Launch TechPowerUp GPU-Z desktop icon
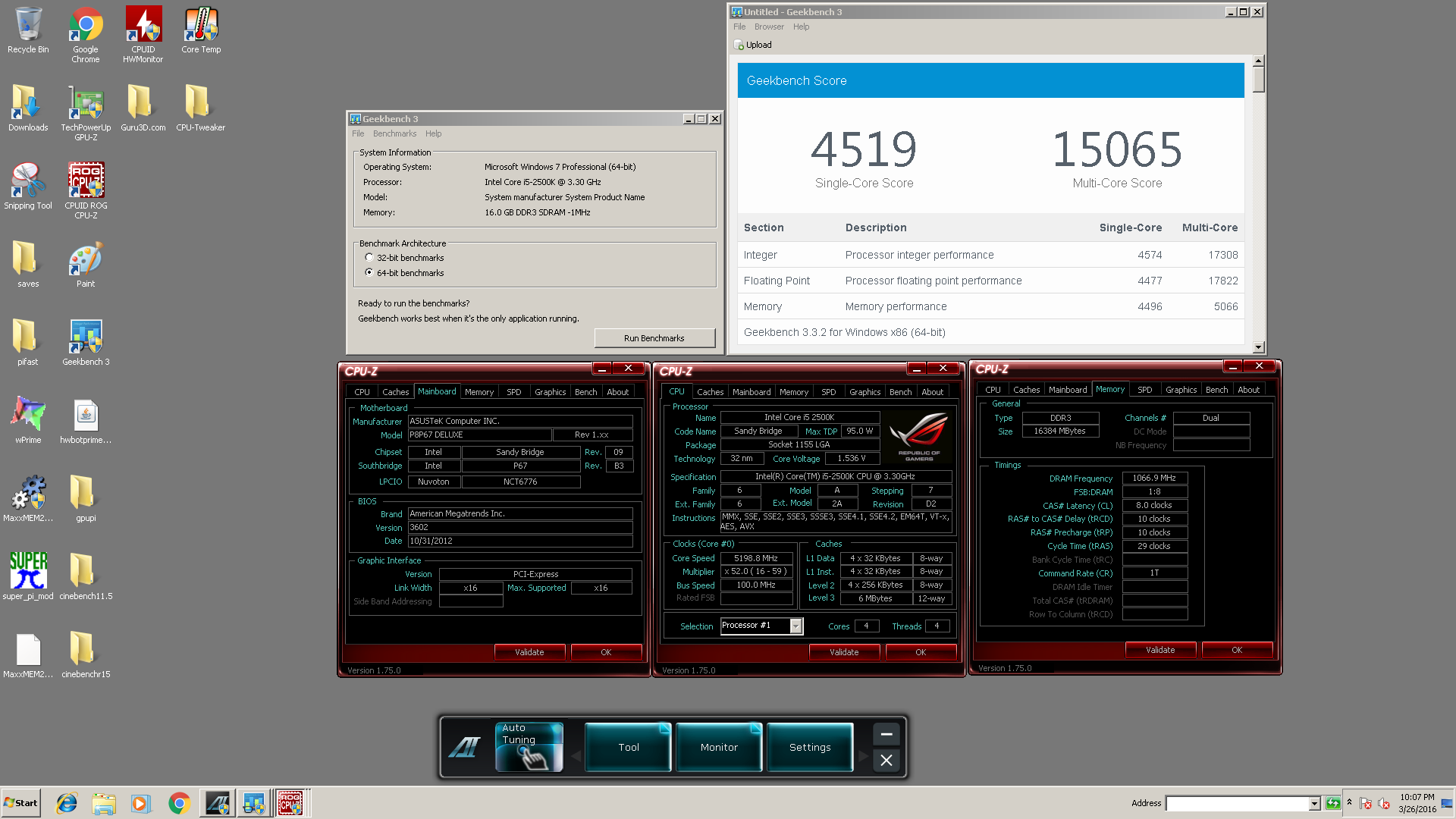The width and height of the screenshot is (1456, 819). click(x=86, y=112)
